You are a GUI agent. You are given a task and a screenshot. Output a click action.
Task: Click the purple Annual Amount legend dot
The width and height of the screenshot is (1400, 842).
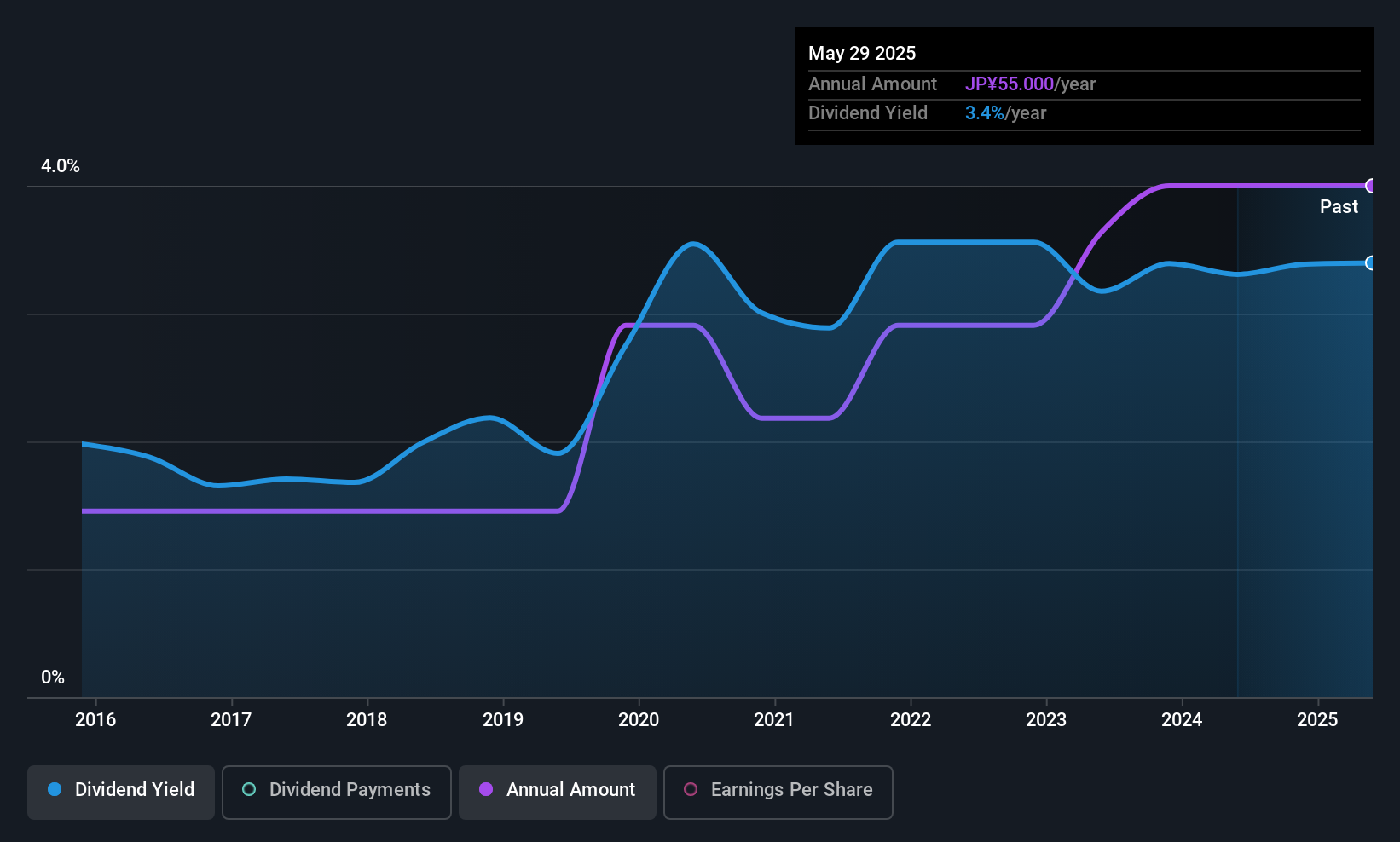pyautogui.click(x=486, y=790)
